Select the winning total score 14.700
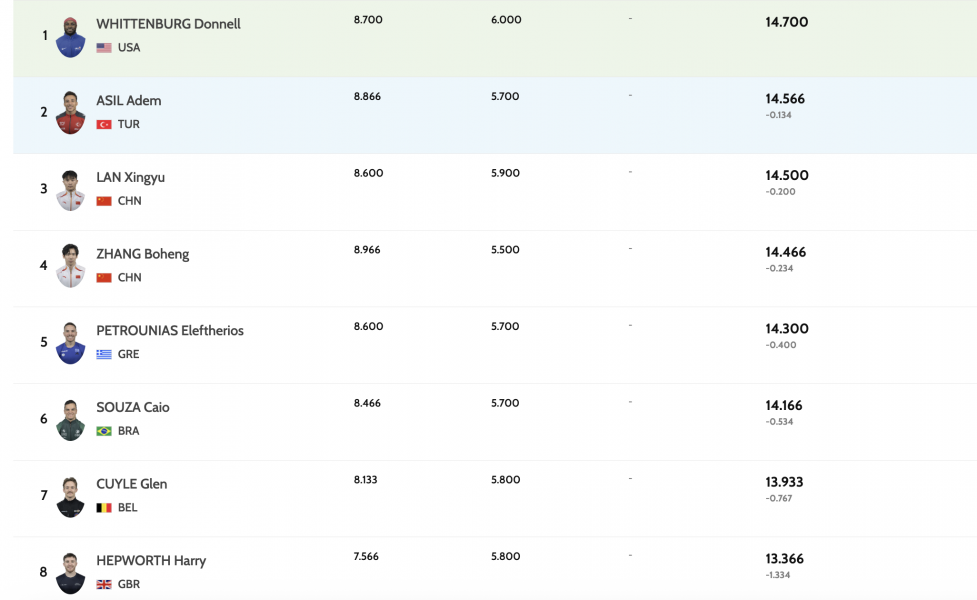The image size is (977, 600). point(787,22)
